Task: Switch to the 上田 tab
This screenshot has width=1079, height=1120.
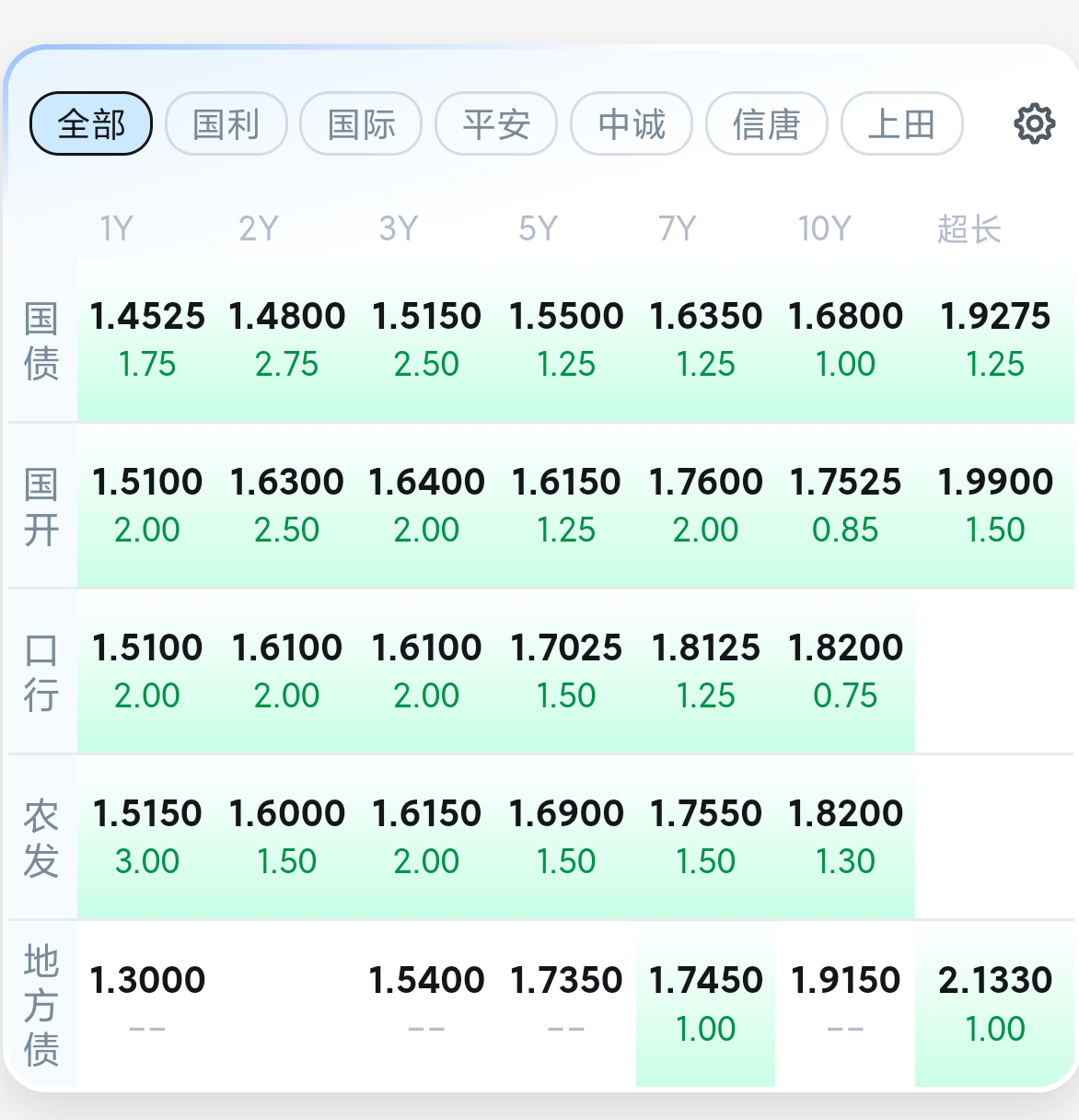Action: coord(902,123)
